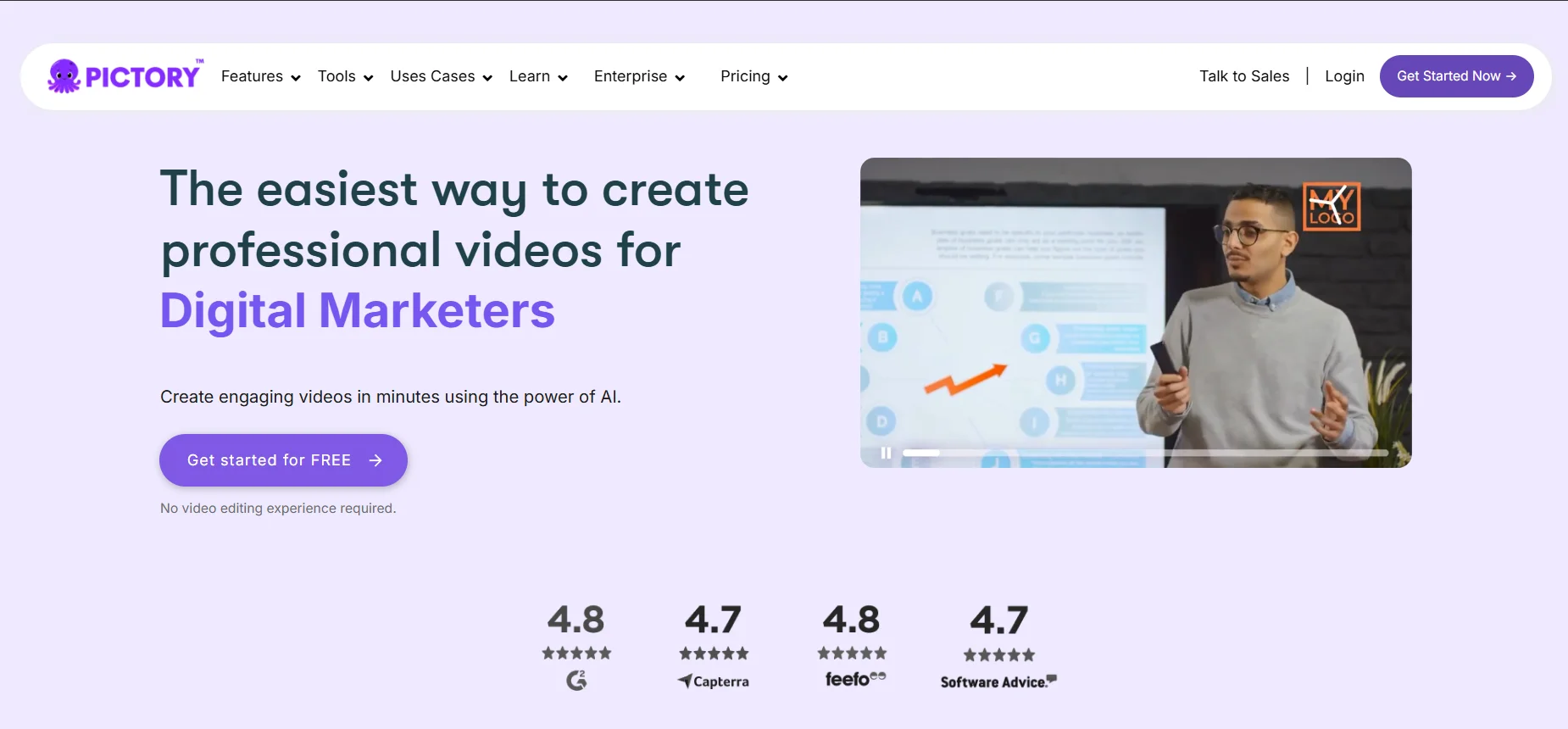Image resolution: width=1568 pixels, height=729 pixels.
Task: Click the Digital Marketers headline text
Action: (358, 310)
